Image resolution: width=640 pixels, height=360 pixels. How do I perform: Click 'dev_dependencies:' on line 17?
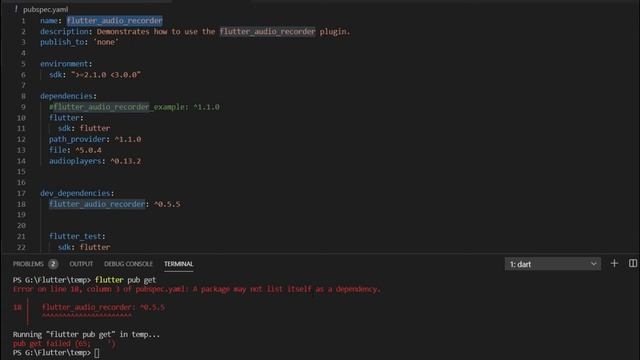pyautogui.click(x=77, y=193)
